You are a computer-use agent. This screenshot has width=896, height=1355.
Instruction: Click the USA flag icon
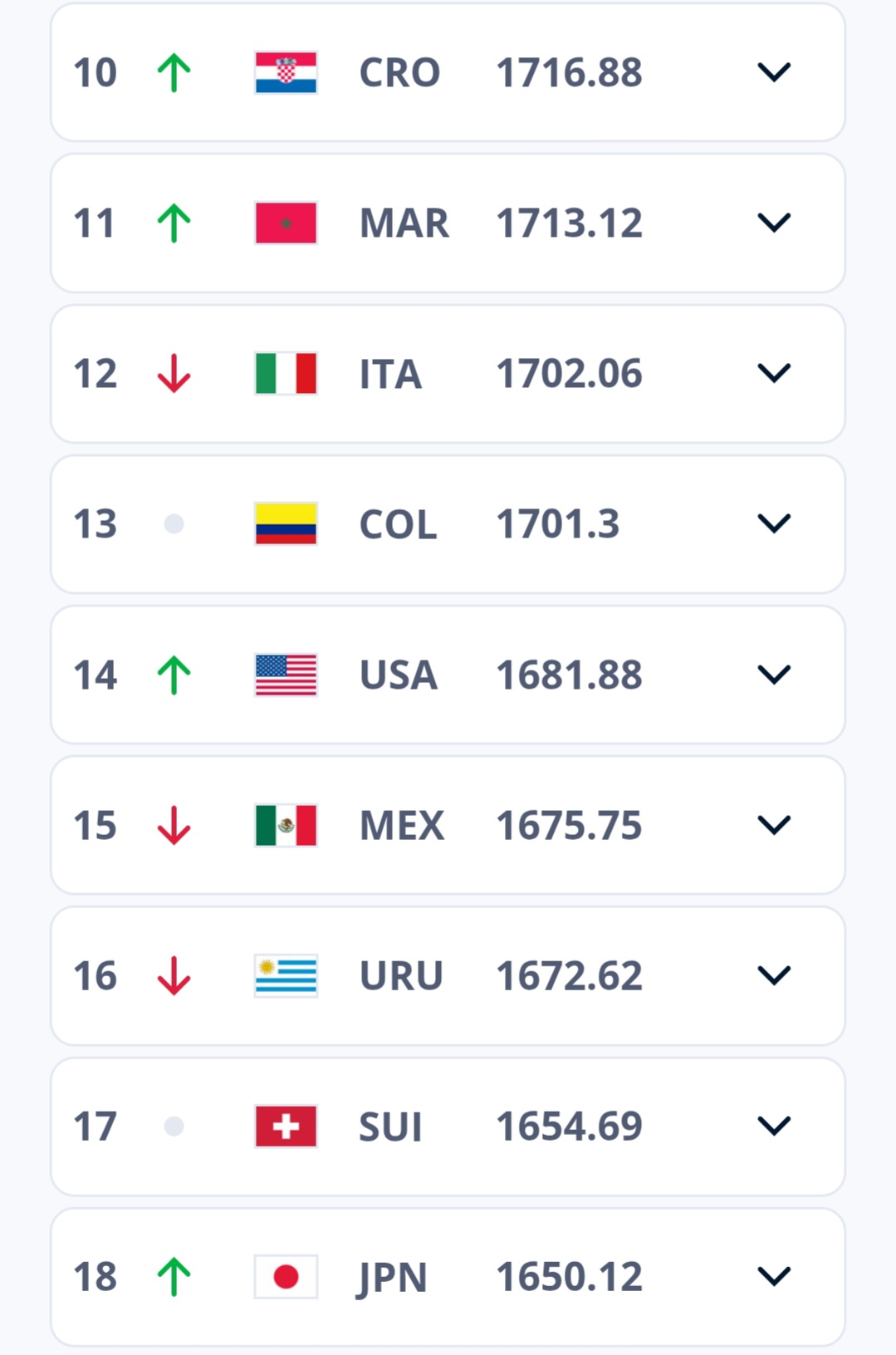tap(286, 675)
